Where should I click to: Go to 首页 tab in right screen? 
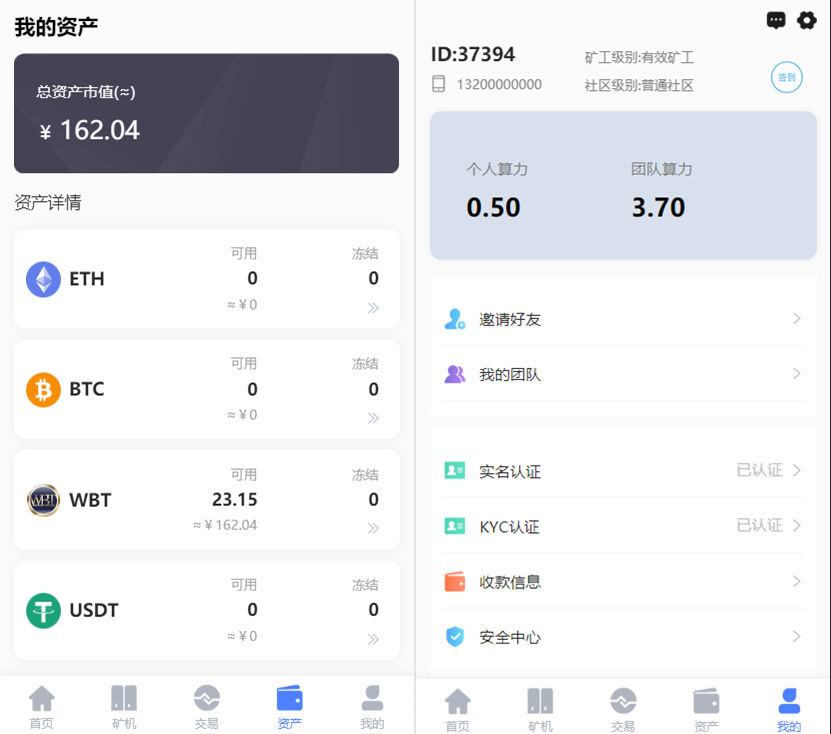click(x=457, y=710)
